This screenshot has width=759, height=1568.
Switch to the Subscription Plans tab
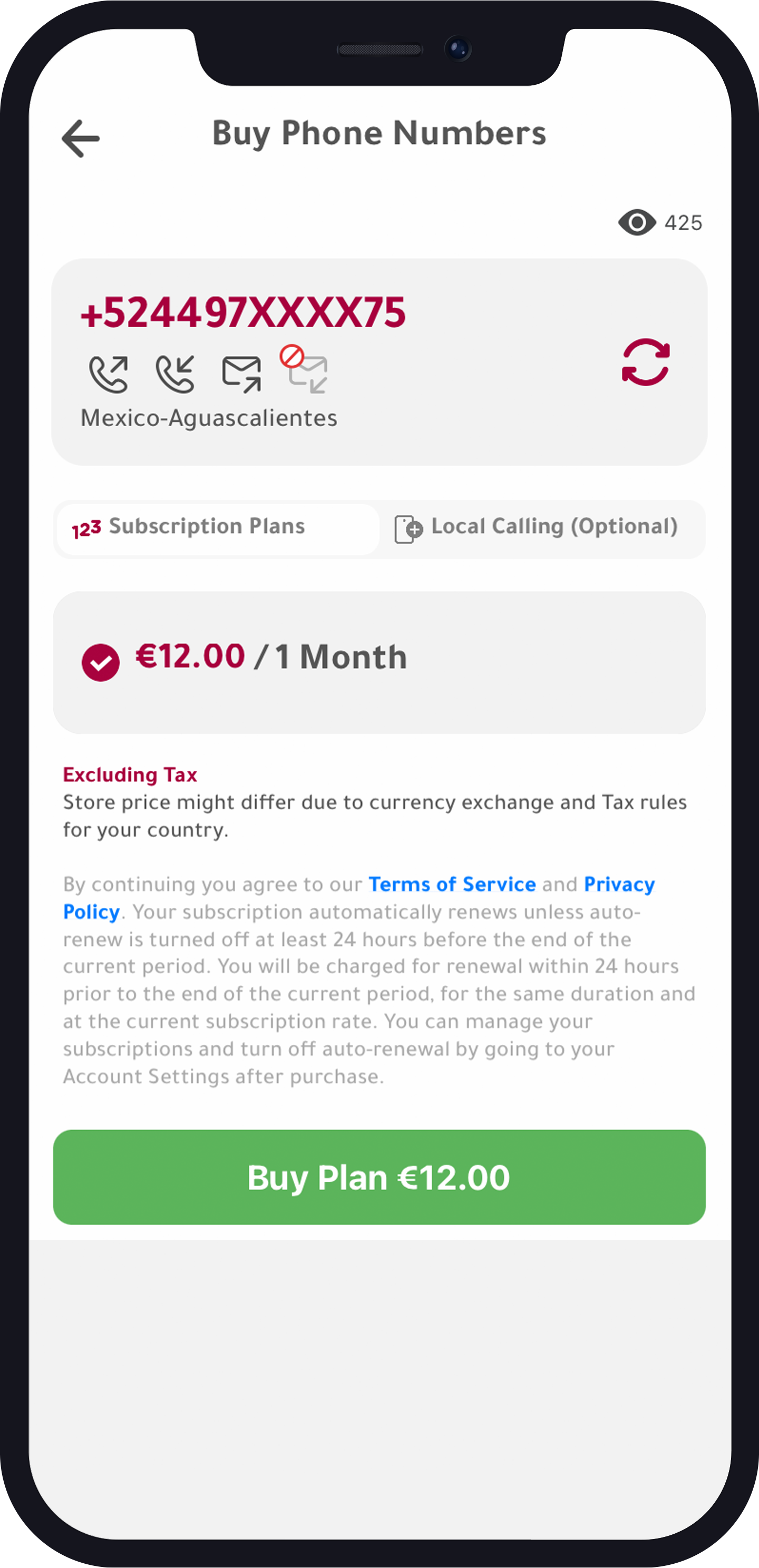218,527
